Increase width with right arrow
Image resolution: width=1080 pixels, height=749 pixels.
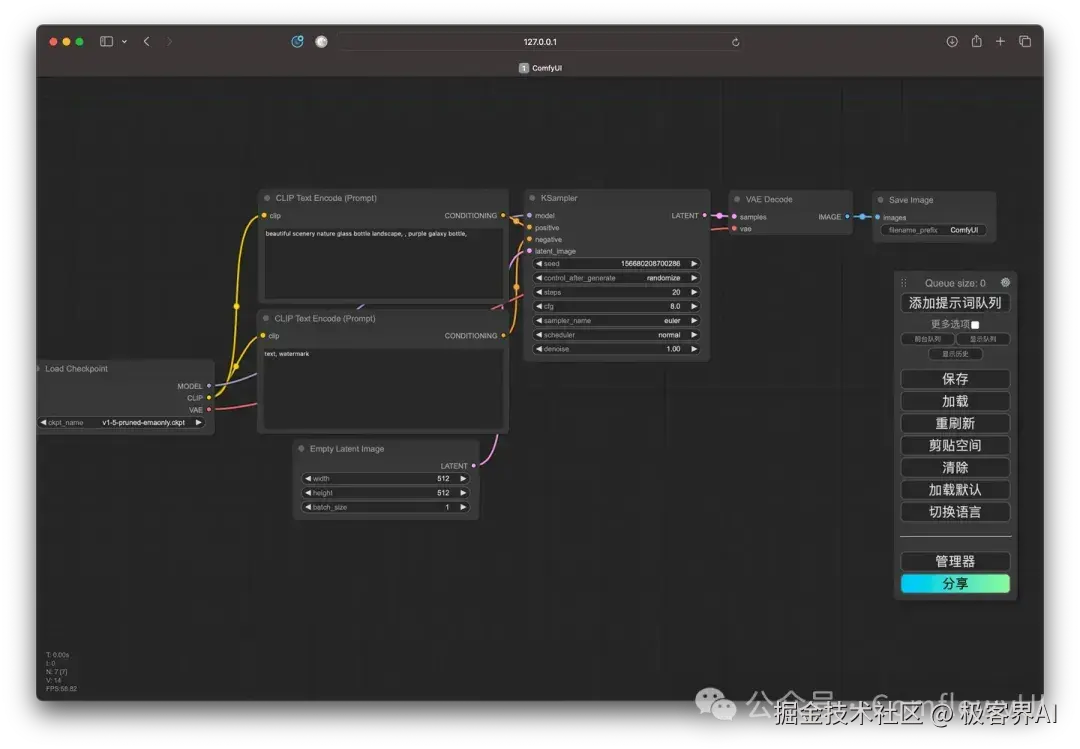pyautogui.click(x=463, y=478)
